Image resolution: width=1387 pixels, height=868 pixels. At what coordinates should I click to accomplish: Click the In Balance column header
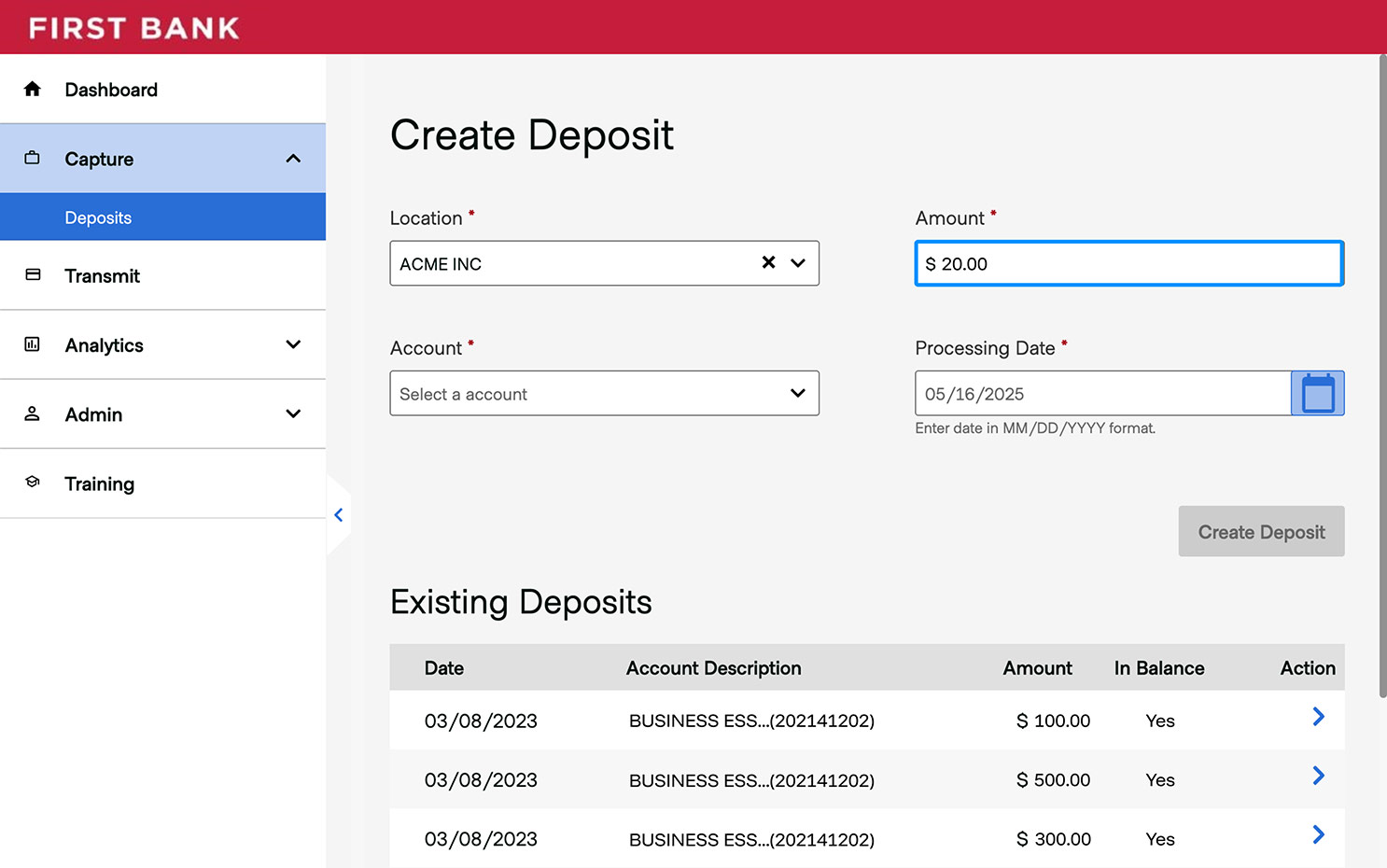tap(1159, 668)
